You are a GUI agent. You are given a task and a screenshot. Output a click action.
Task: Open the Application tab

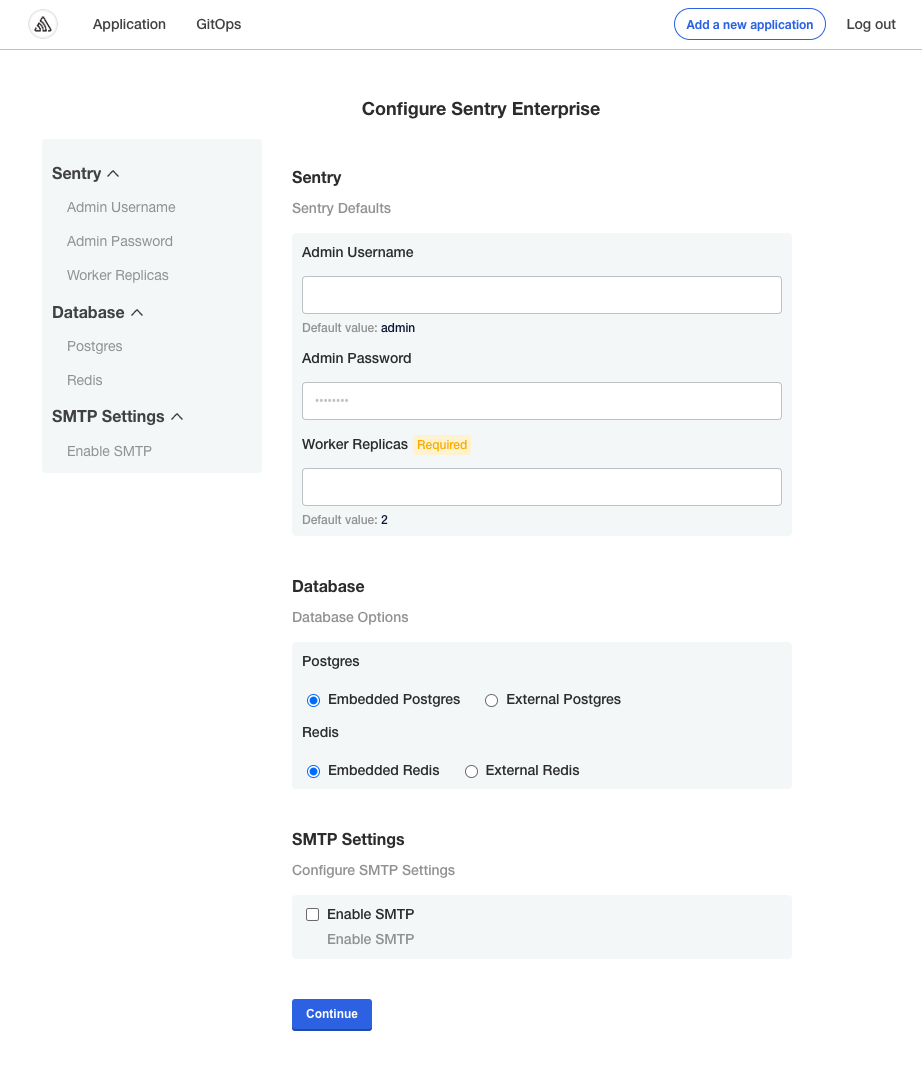(x=129, y=24)
